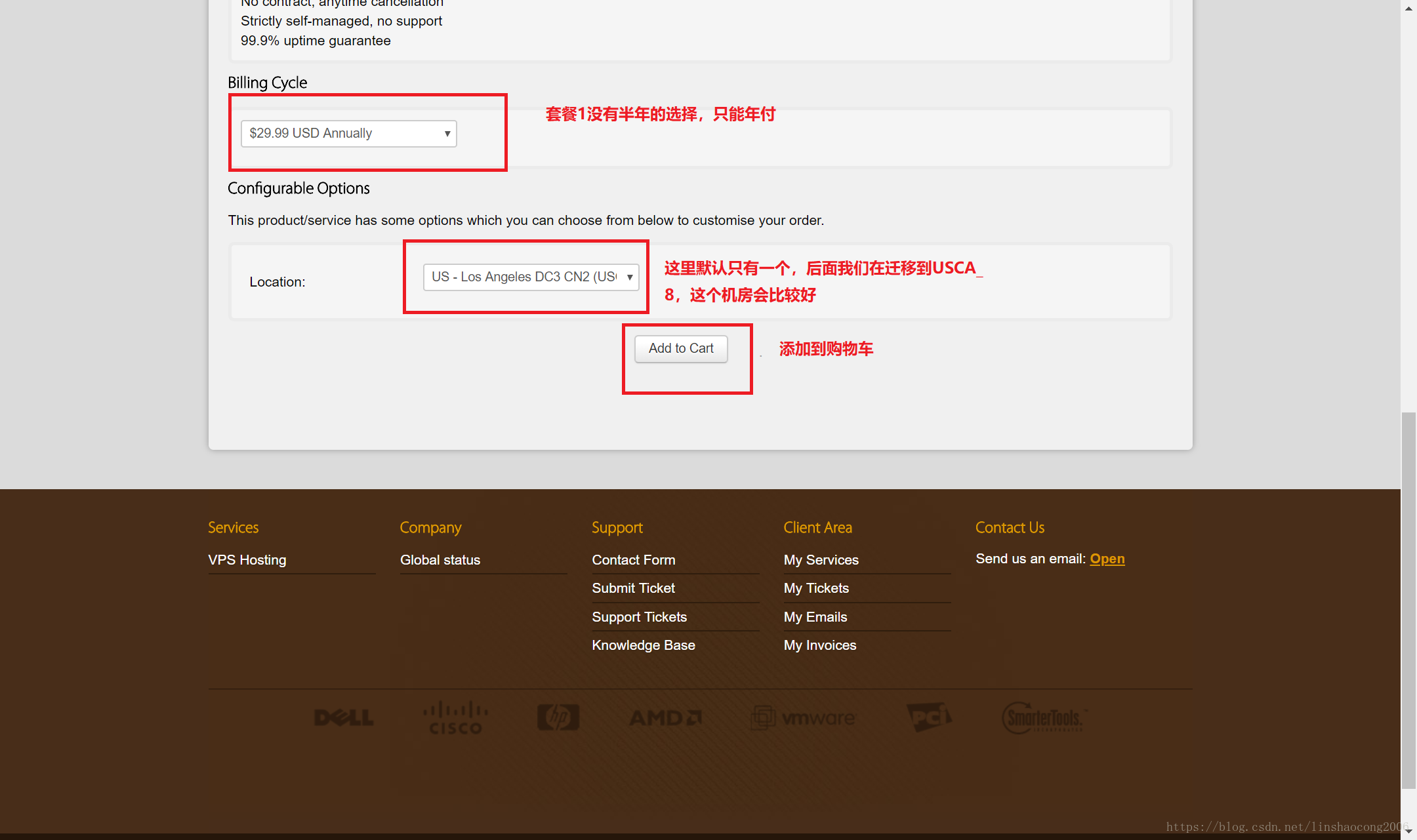Click the Cisco logo in footer
The image size is (1417, 840).
coord(456,718)
